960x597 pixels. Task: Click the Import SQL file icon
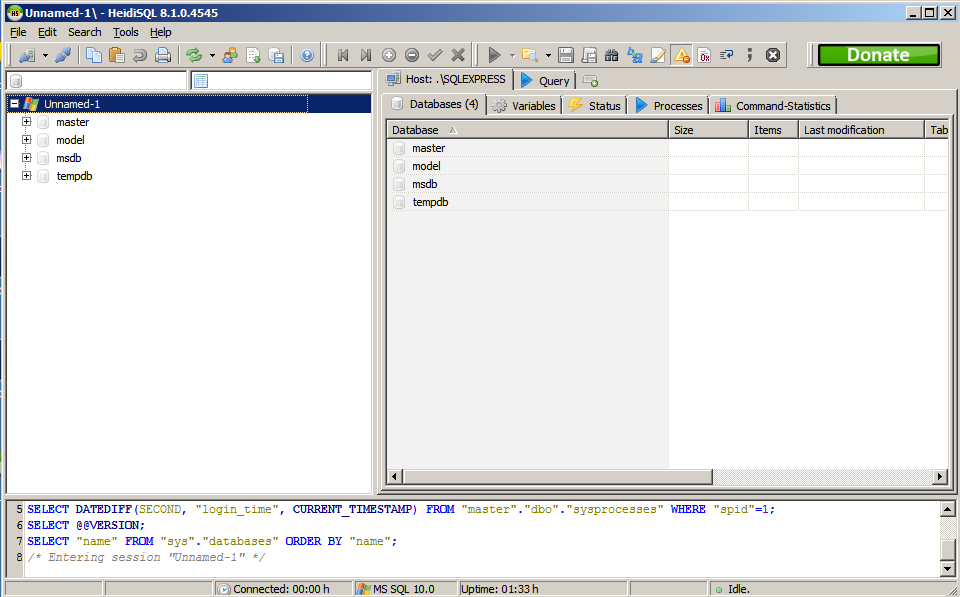coord(253,56)
